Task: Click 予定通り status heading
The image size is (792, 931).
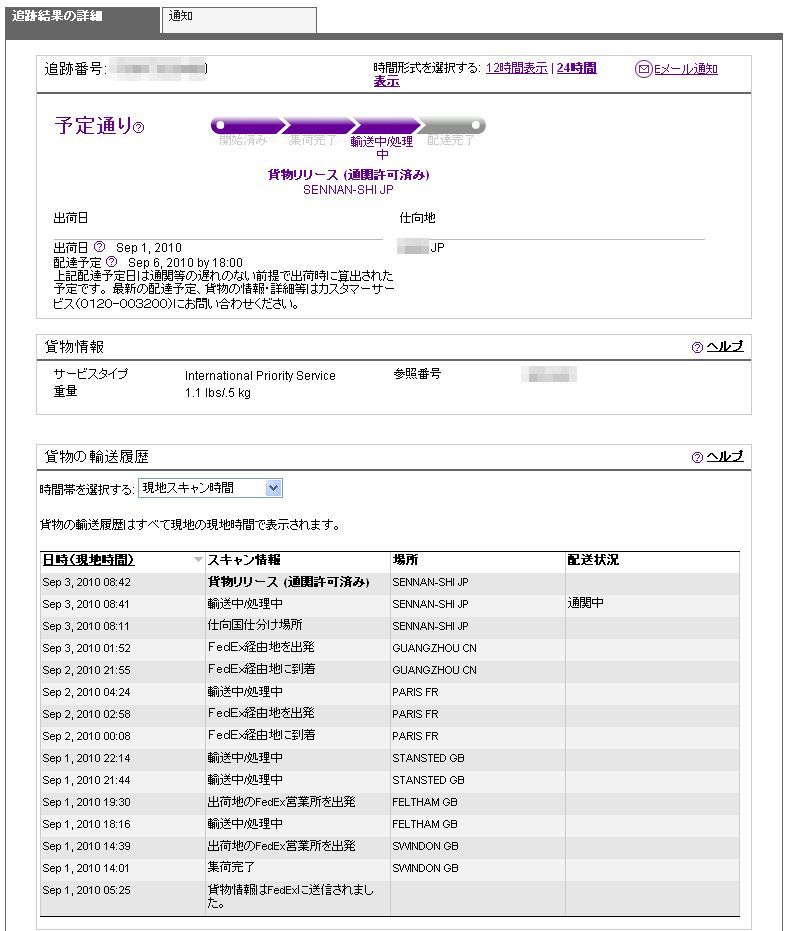Action: (x=93, y=126)
